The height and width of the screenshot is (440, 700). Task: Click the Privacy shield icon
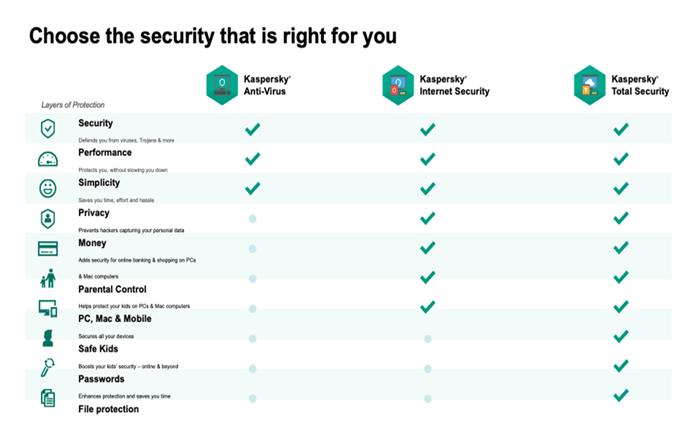(48, 219)
